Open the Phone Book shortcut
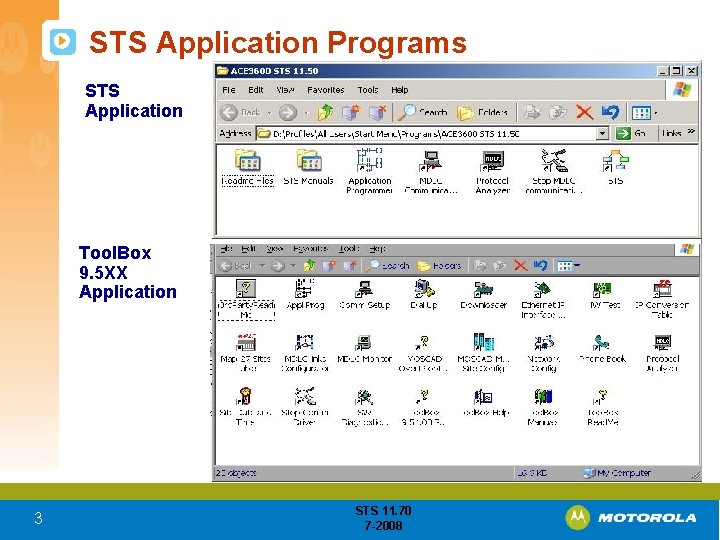Viewport: 720px width, 540px height. coord(603,349)
